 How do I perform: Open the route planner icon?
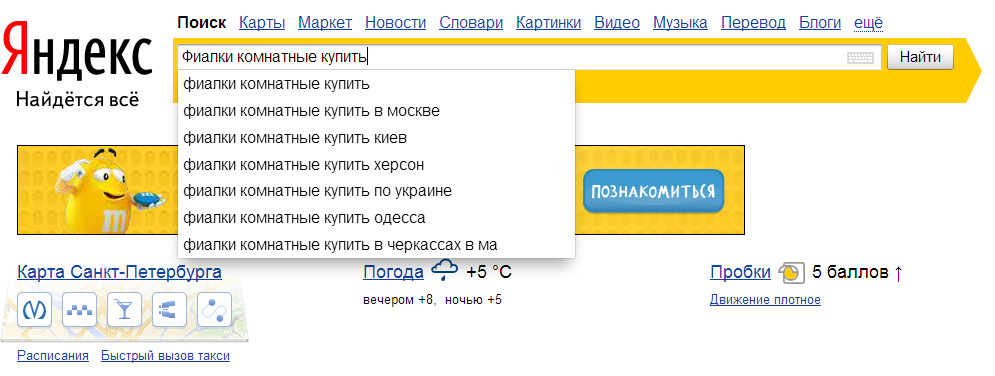click(214, 309)
